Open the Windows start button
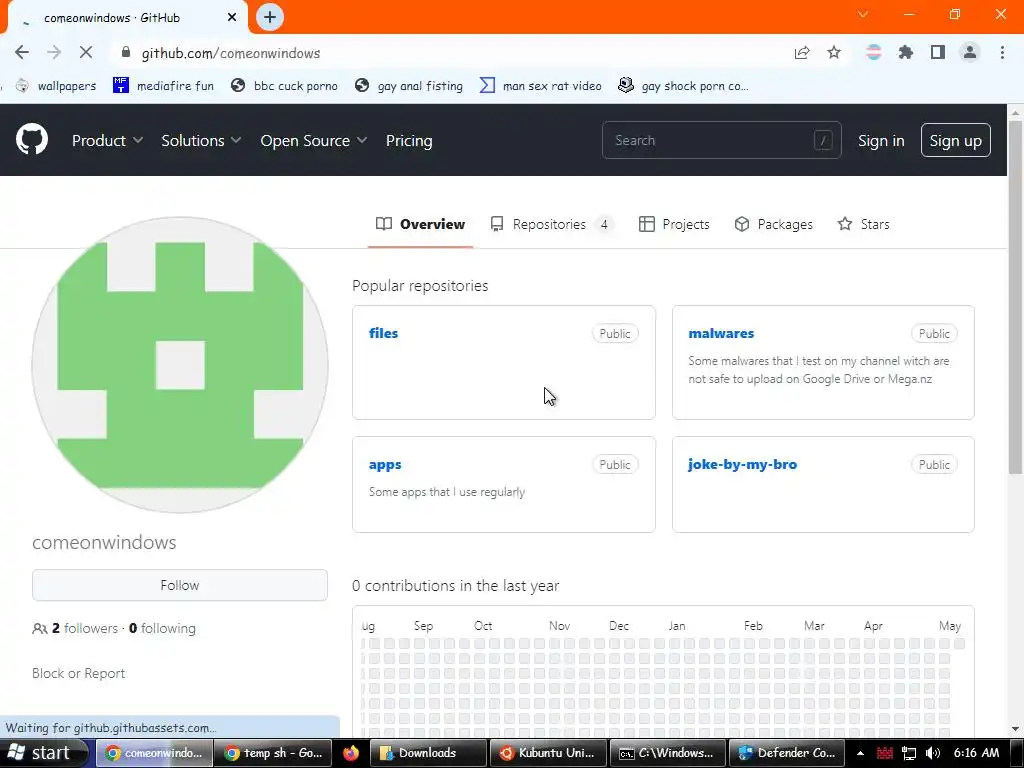The height and width of the screenshot is (768, 1024). click(x=44, y=753)
